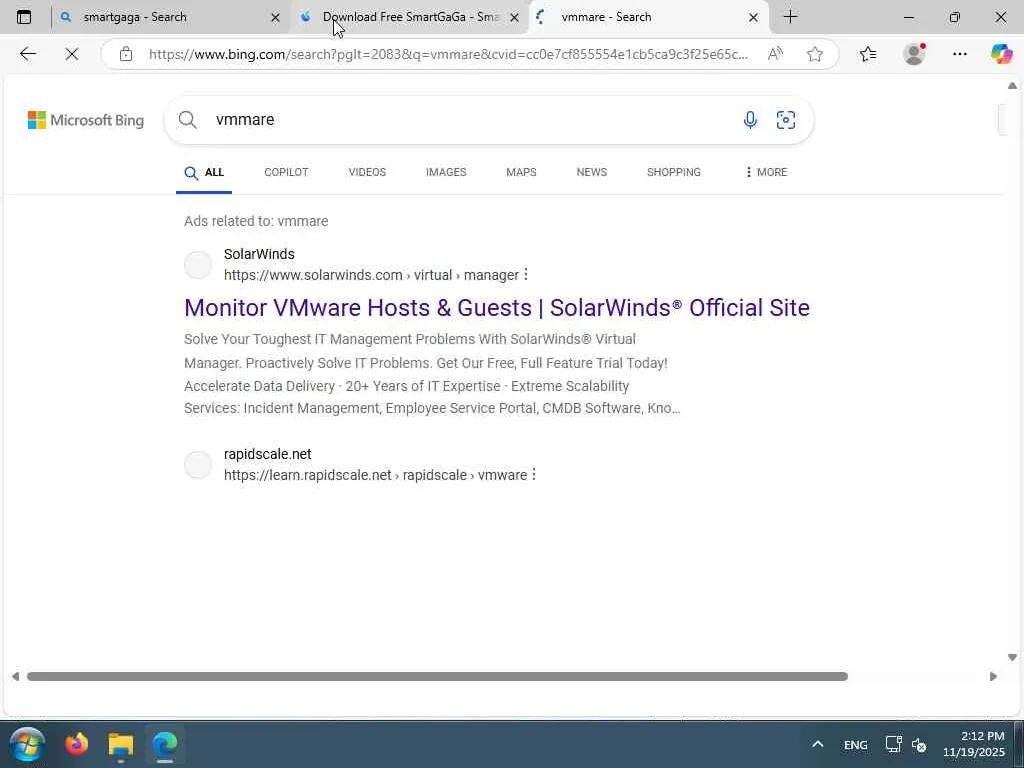Click the SolarWinds site favicon
The image size is (1024, 768).
[x=198, y=264]
